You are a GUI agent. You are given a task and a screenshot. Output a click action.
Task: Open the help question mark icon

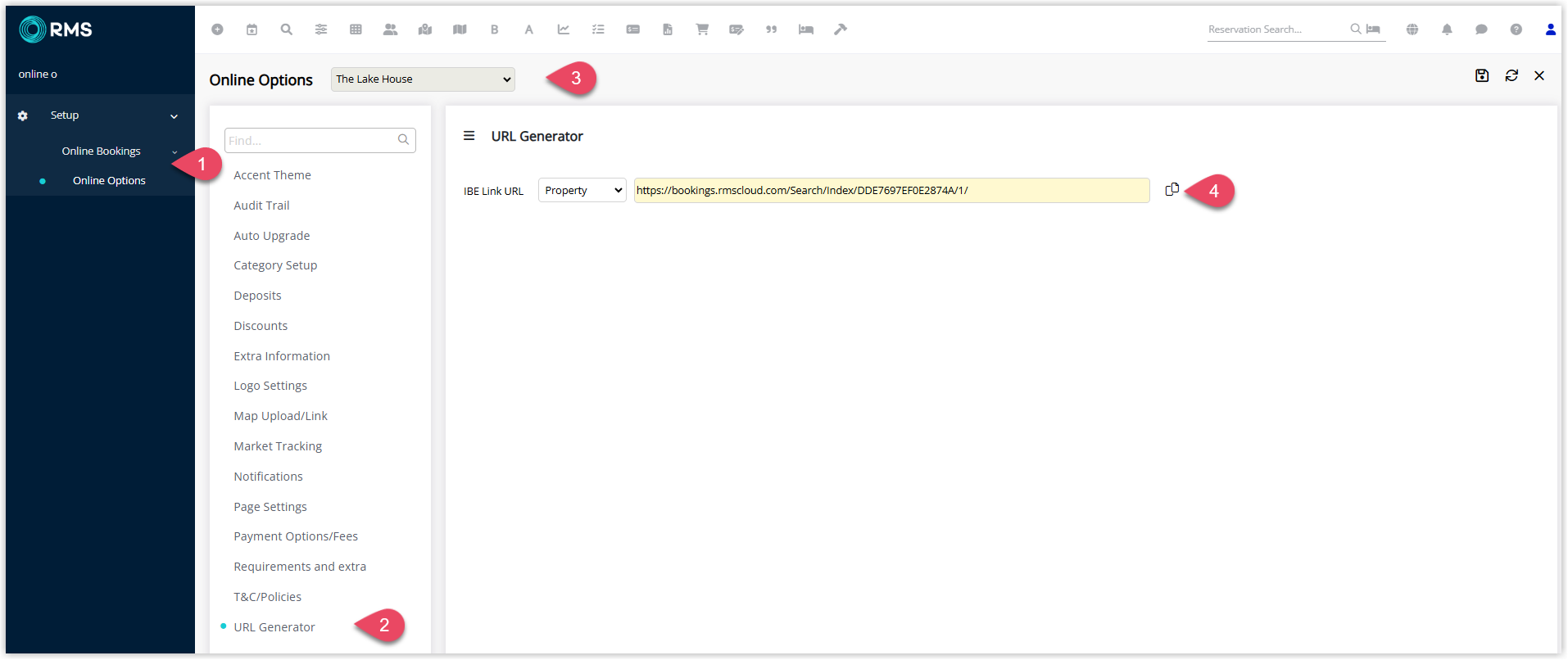click(x=1516, y=29)
